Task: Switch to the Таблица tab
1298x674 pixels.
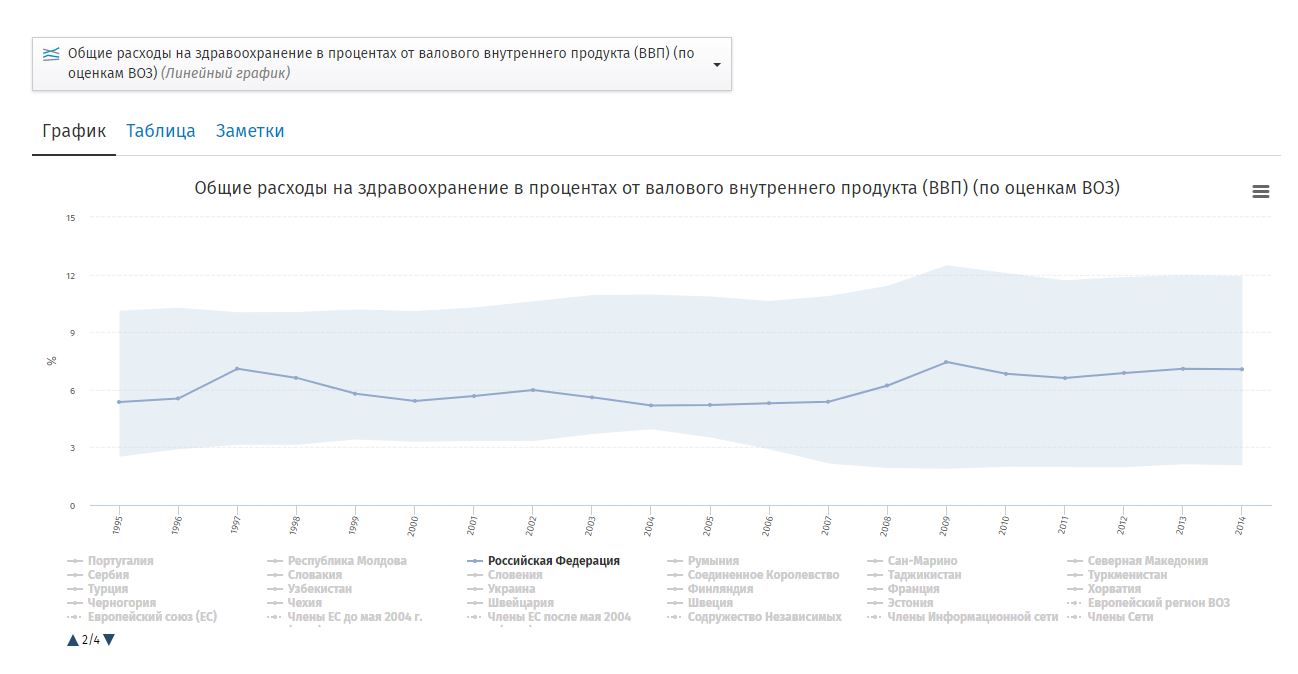Action: (x=160, y=131)
